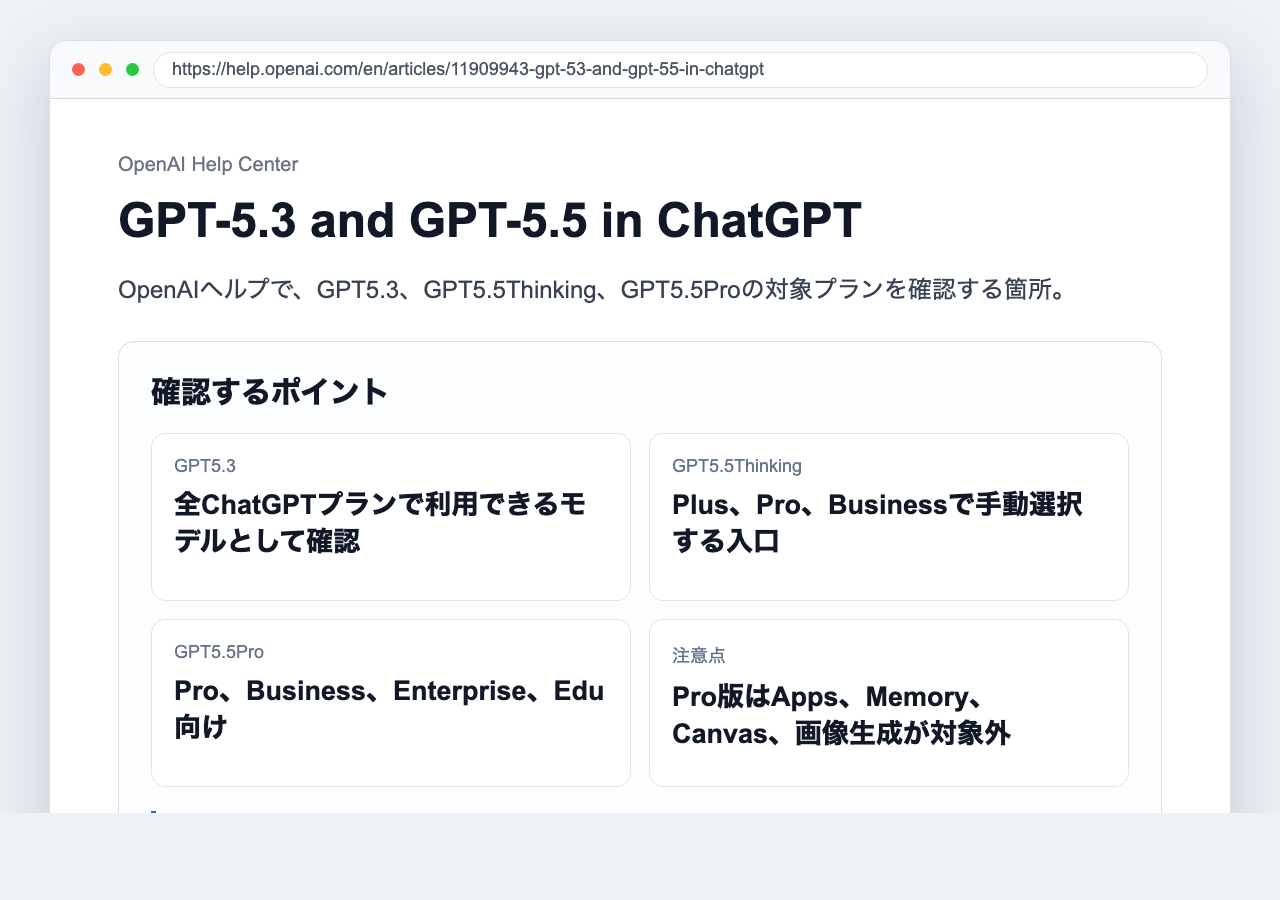The height and width of the screenshot is (900, 1280).
Task: Click the green maximize window button
Action: (x=132, y=70)
